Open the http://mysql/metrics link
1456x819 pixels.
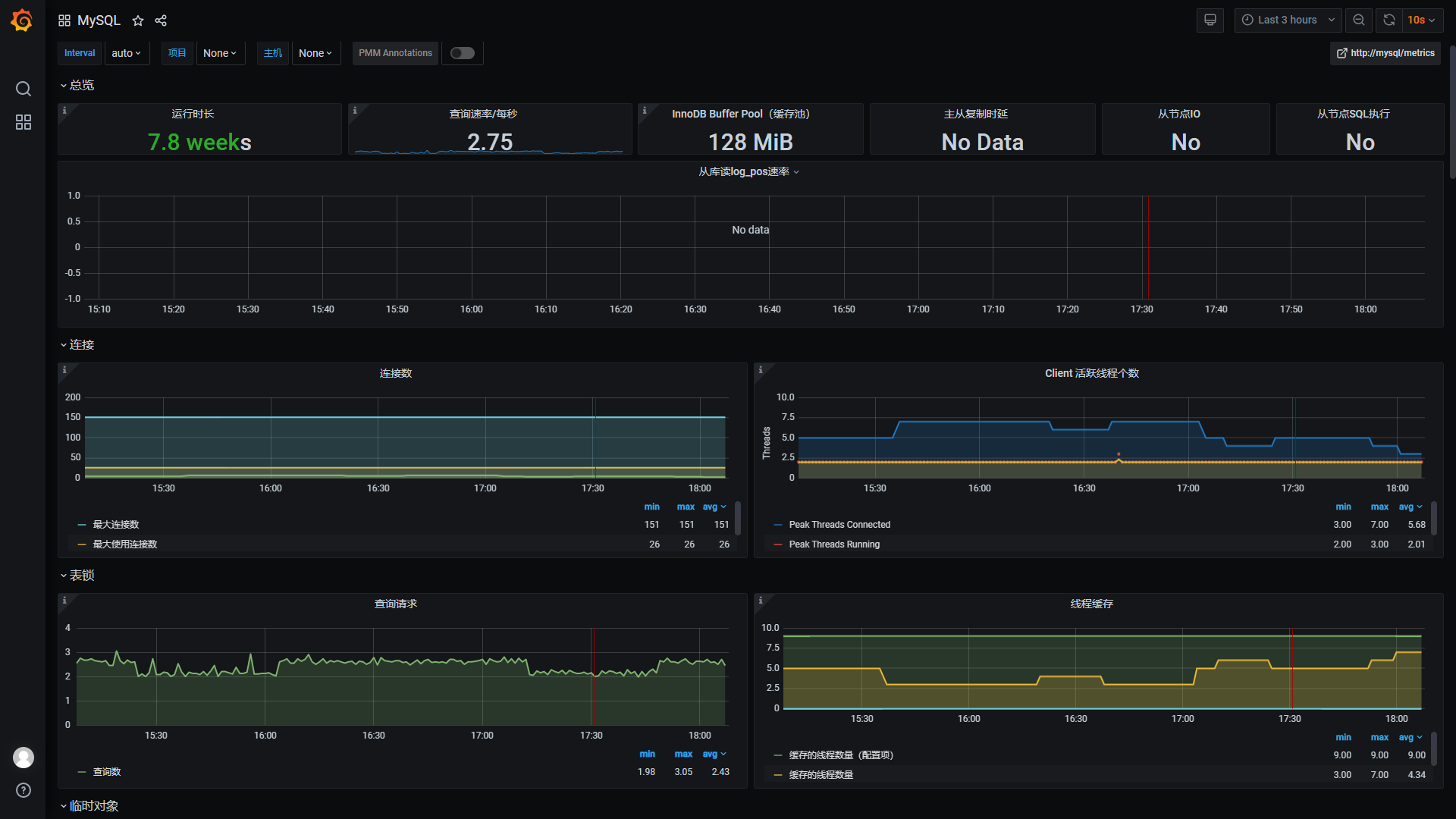(x=1385, y=53)
